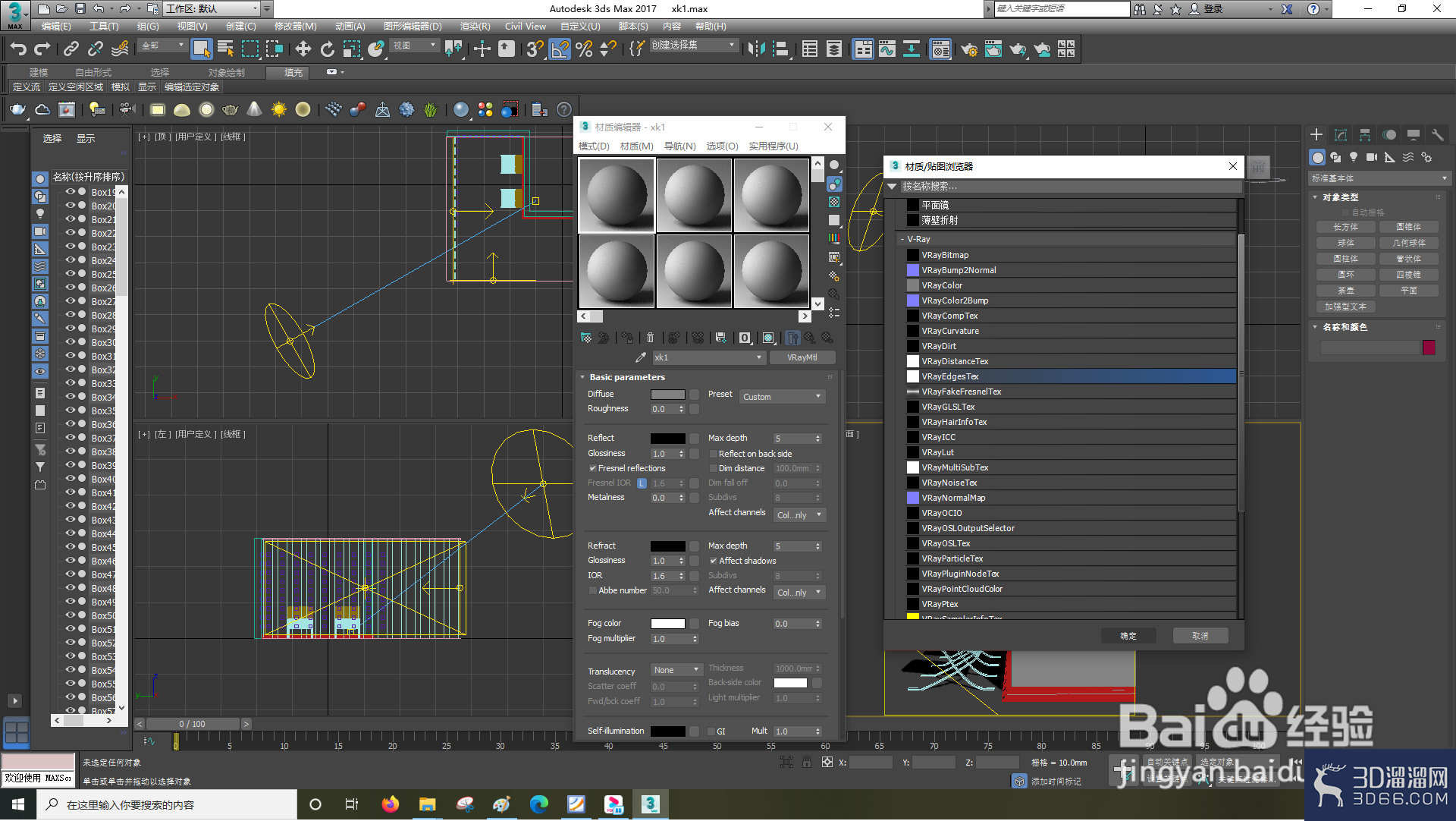Toggle the Angle Snap icon
Viewport: 1456px width, 821px height.
(x=560, y=49)
